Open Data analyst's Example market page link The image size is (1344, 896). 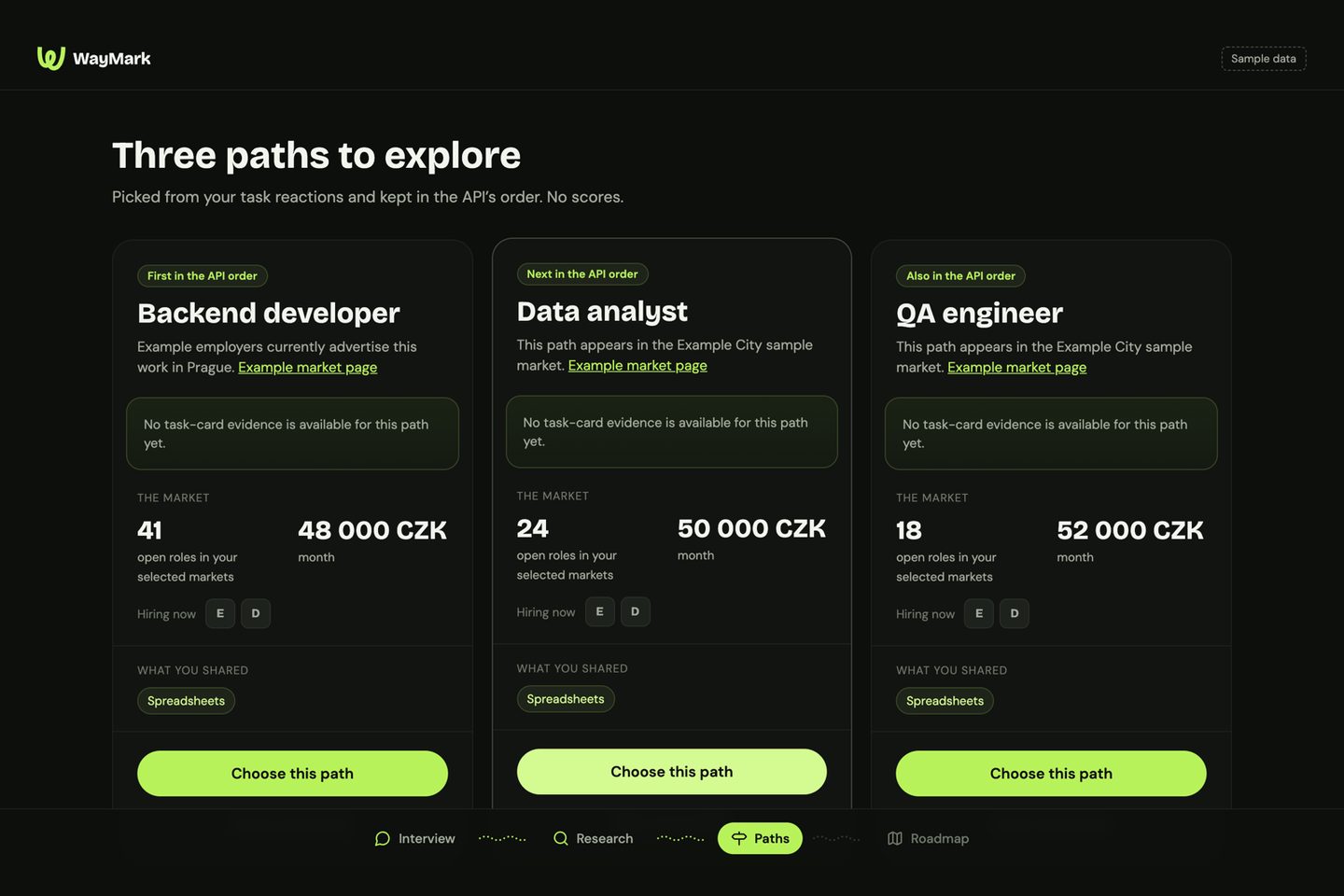[x=637, y=365]
